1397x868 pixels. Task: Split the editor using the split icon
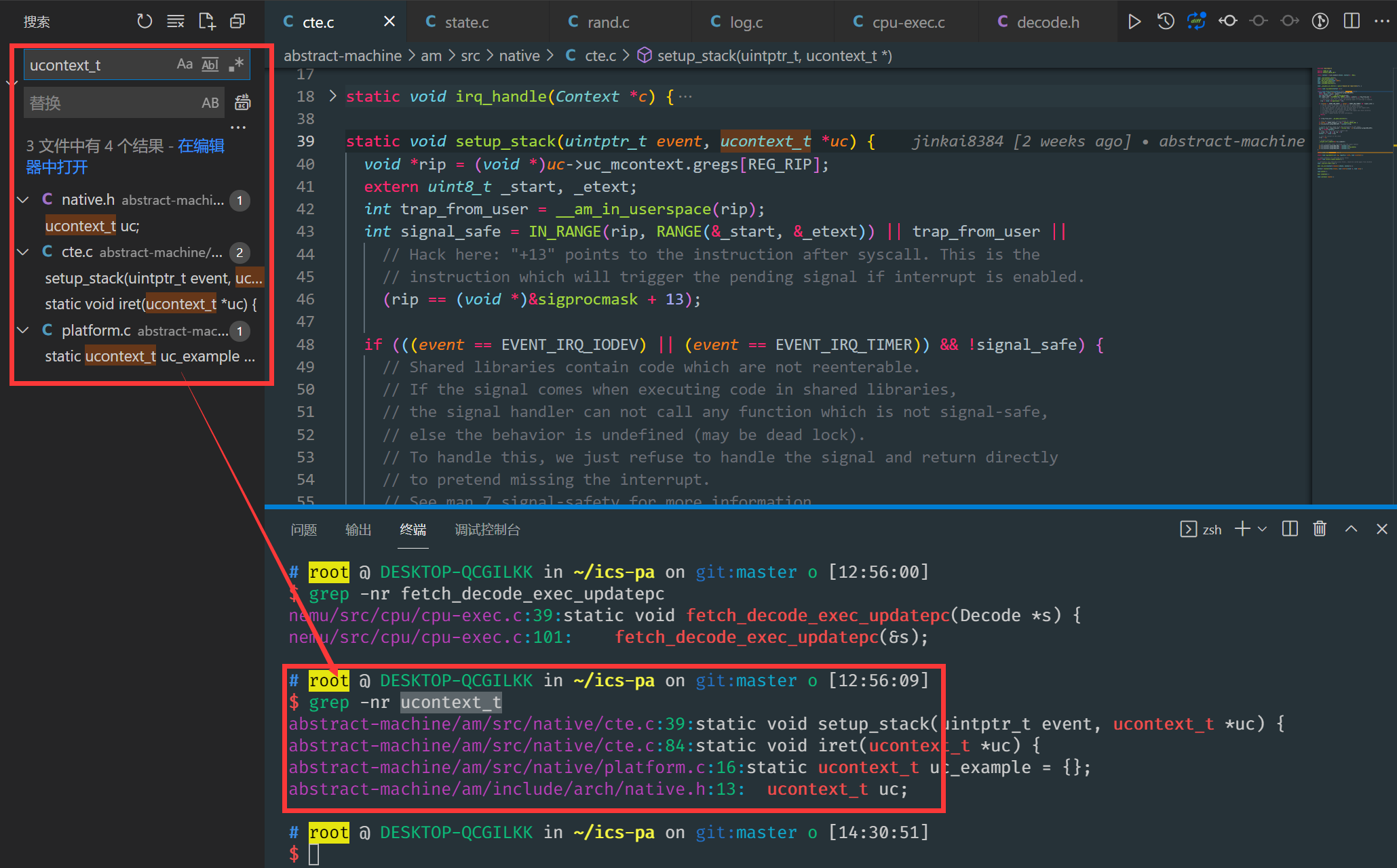coord(1351,21)
